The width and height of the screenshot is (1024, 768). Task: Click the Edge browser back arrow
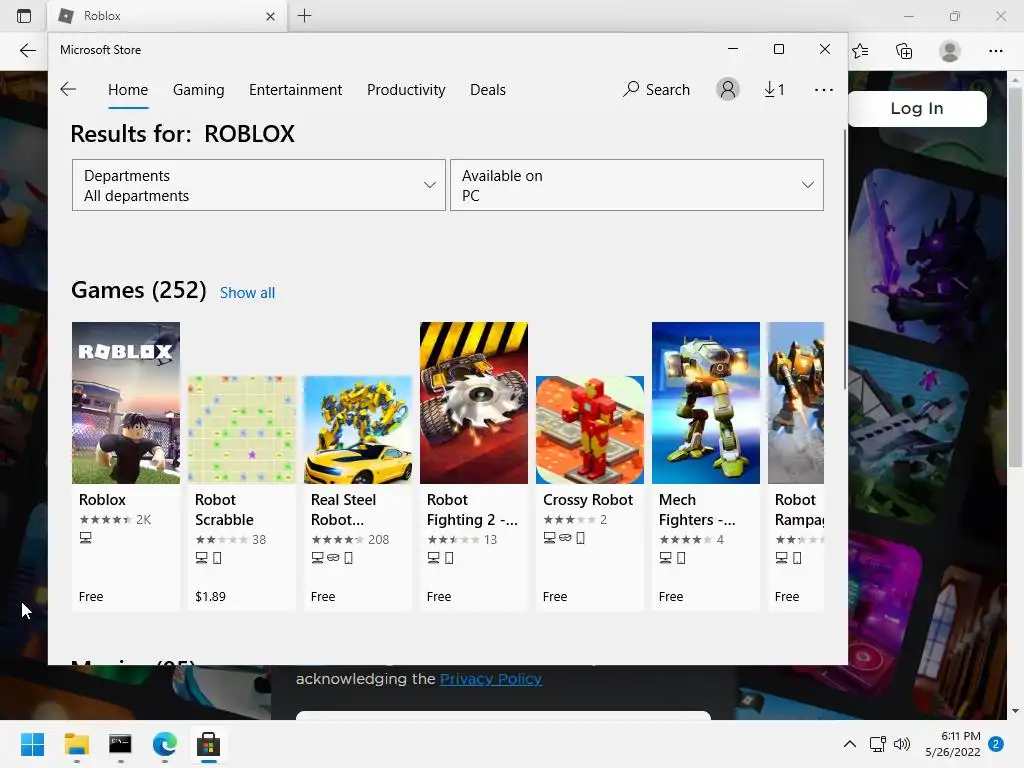pyautogui.click(x=27, y=51)
